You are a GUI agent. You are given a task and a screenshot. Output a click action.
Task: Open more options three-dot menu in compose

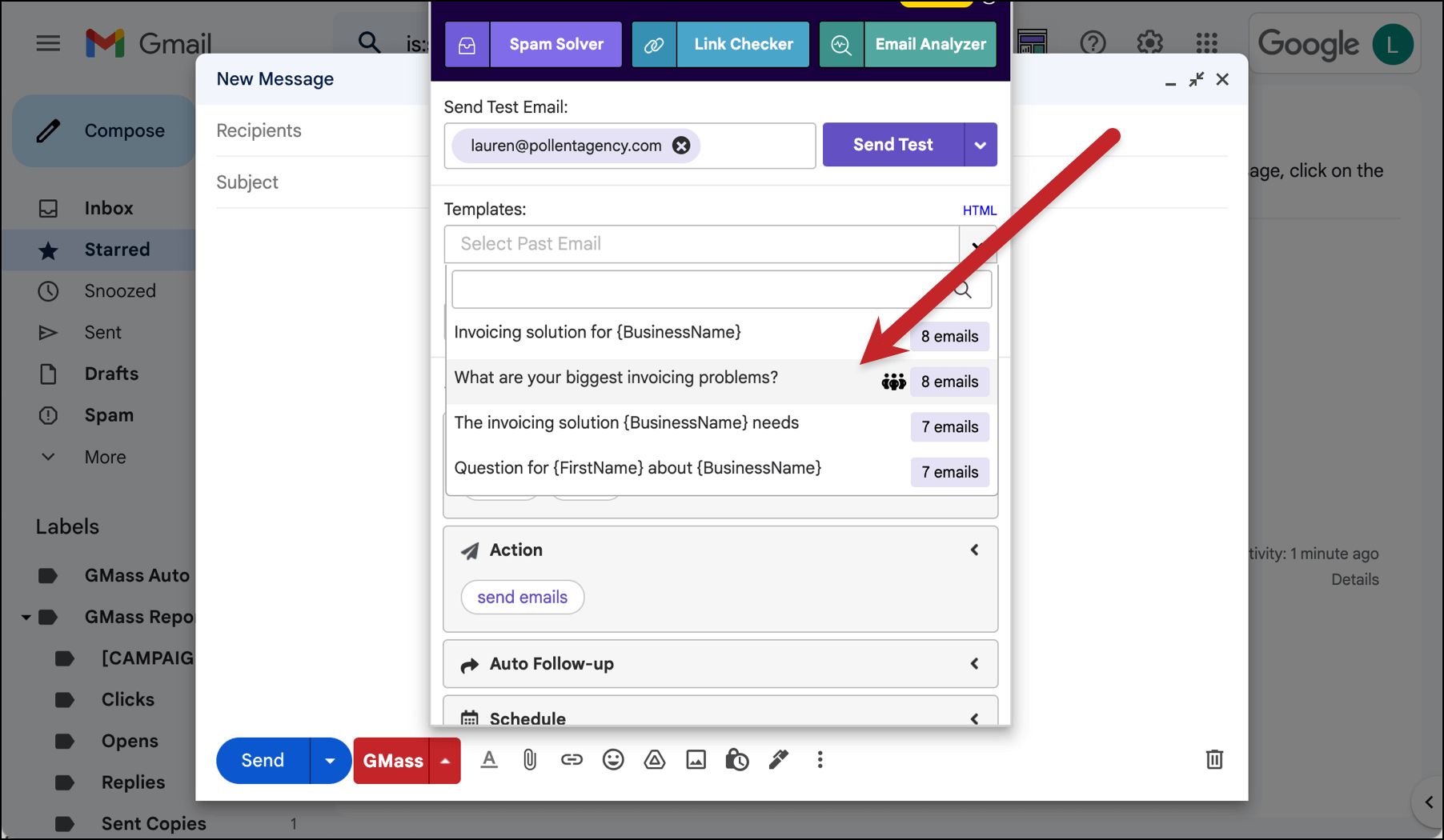[x=820, y=760]
